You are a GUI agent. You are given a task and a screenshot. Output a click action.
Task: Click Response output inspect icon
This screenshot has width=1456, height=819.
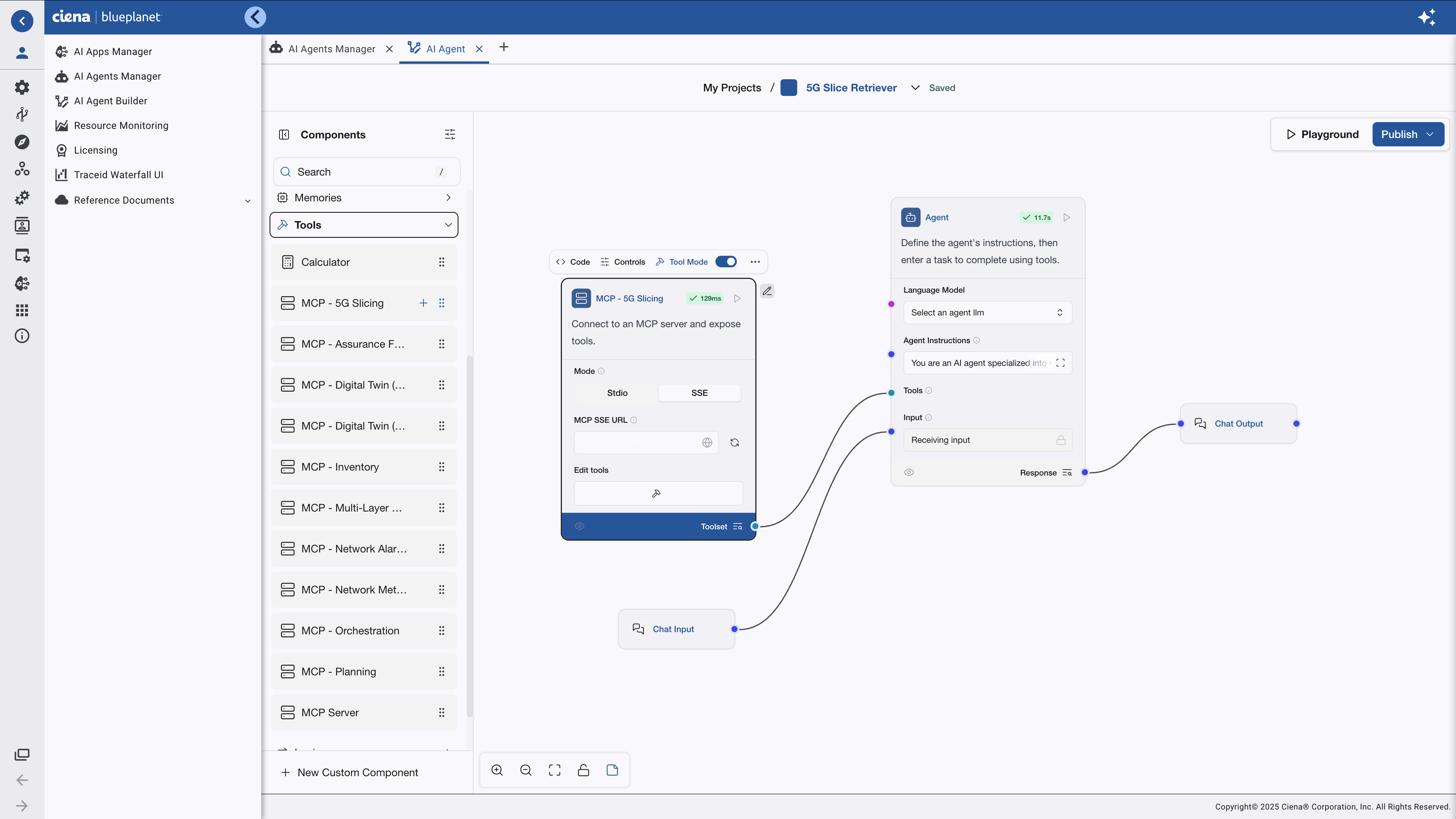(1067, 472)
